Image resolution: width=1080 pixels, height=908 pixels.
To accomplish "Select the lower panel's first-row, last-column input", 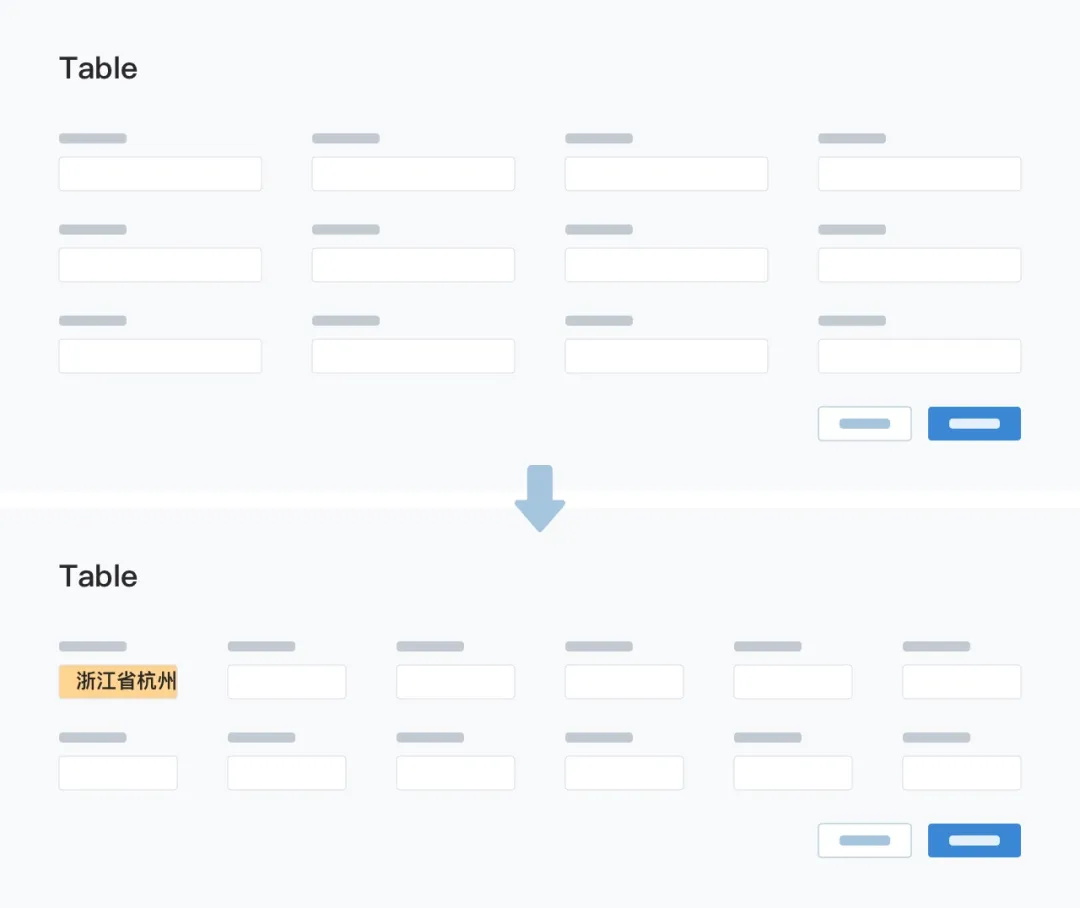I will (961, 682).
